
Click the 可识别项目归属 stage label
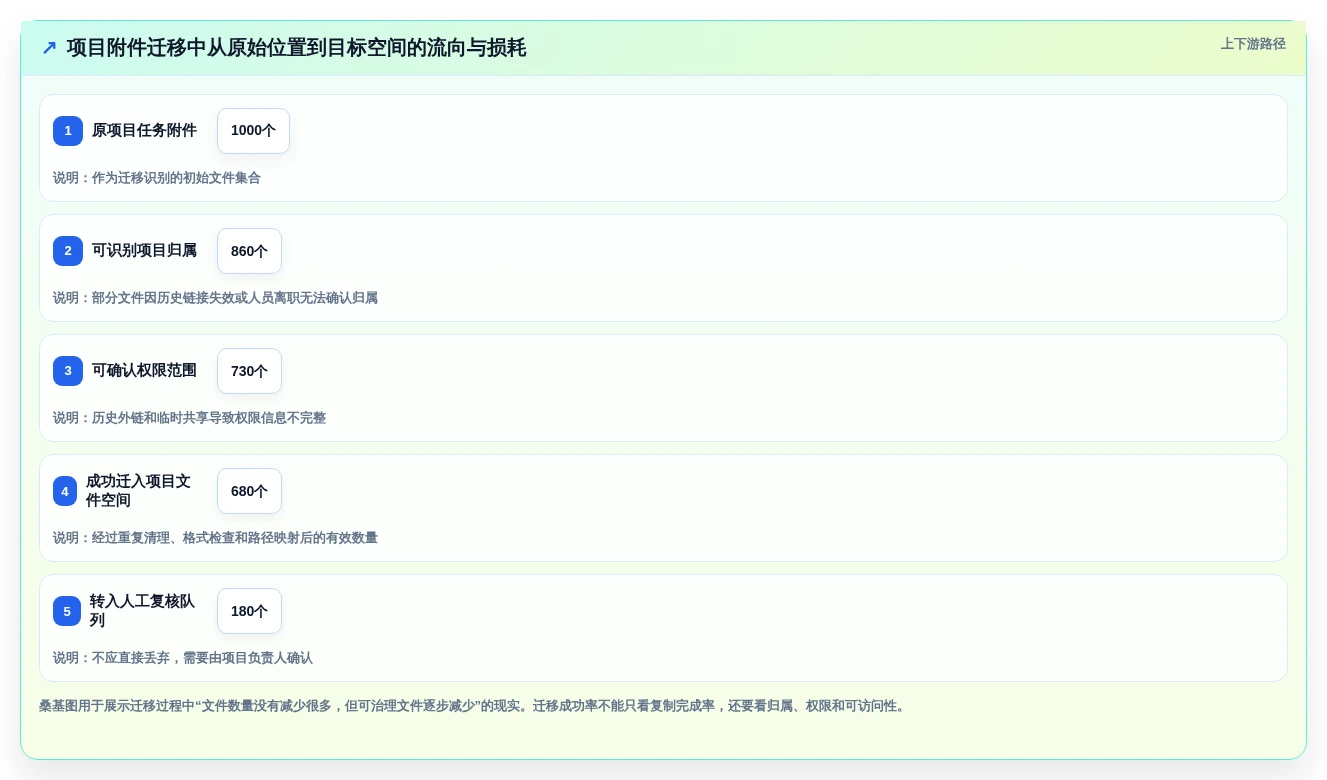pos(144,251)
